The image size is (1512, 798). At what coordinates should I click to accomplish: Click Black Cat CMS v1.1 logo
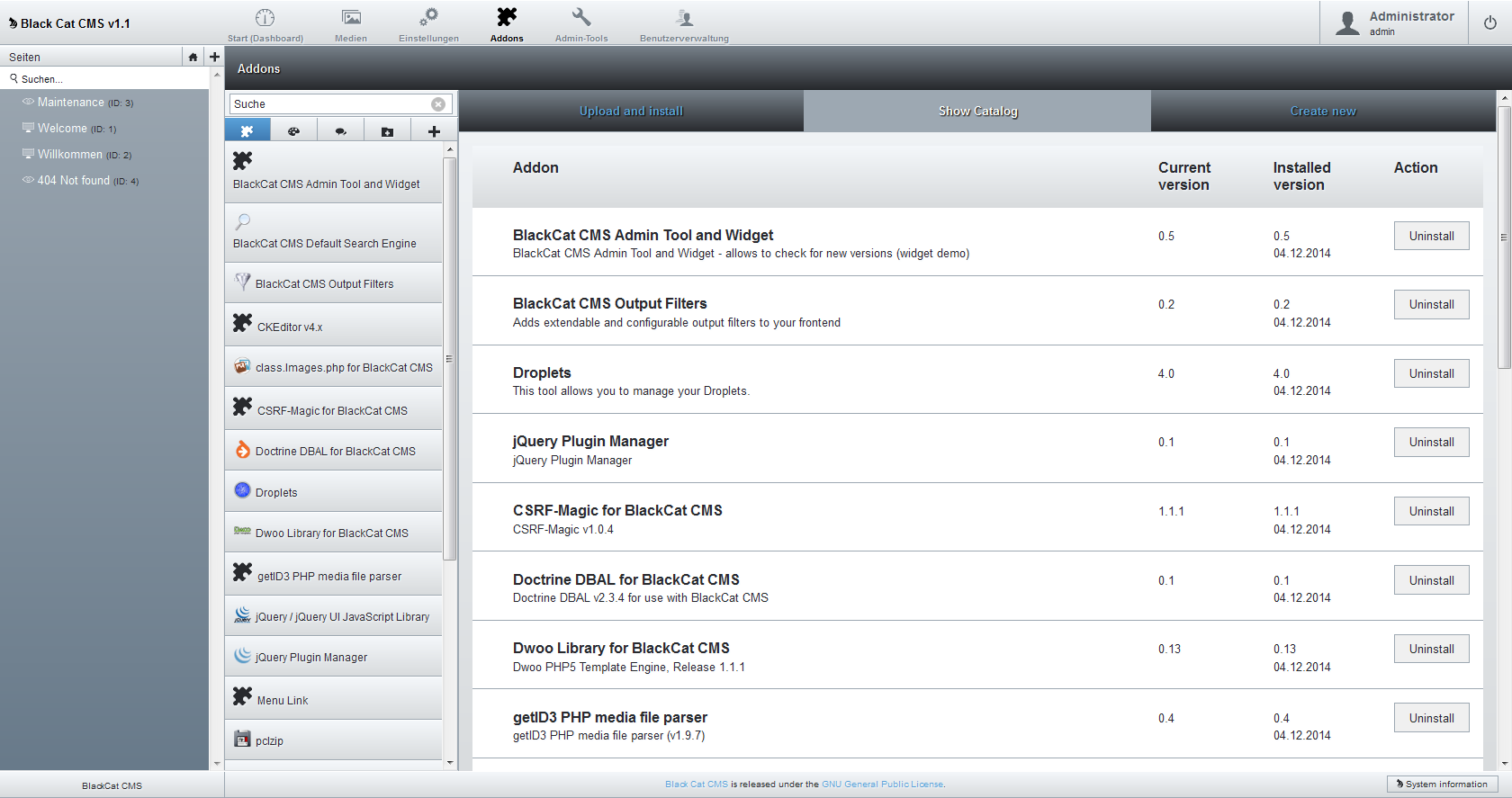click(x=69, y=23)
